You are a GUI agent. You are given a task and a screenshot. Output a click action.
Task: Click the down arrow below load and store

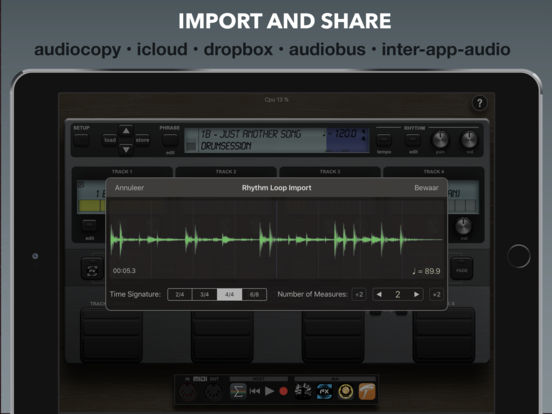point(126,149)
